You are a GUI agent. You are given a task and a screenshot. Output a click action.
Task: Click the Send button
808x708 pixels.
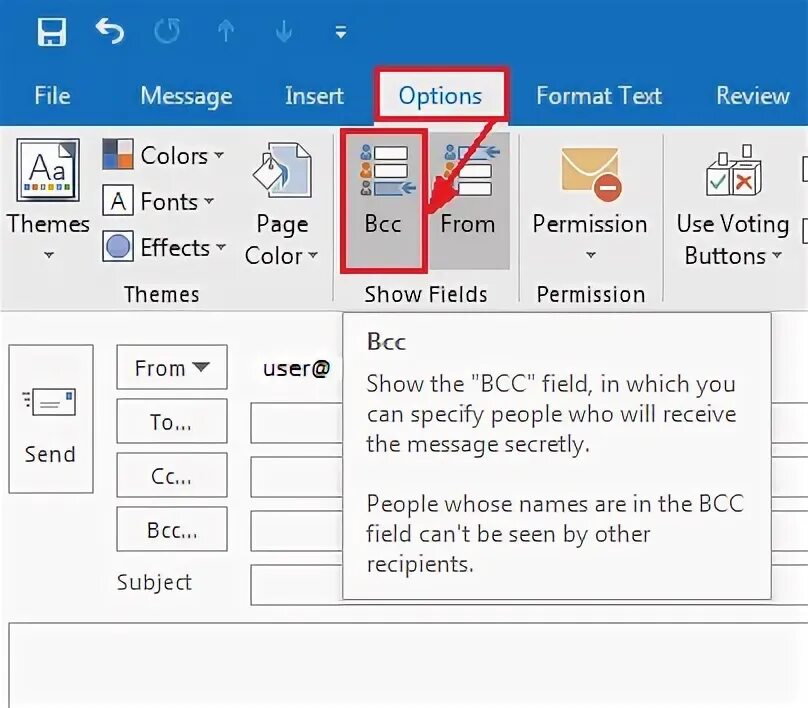tap(50, 418)
